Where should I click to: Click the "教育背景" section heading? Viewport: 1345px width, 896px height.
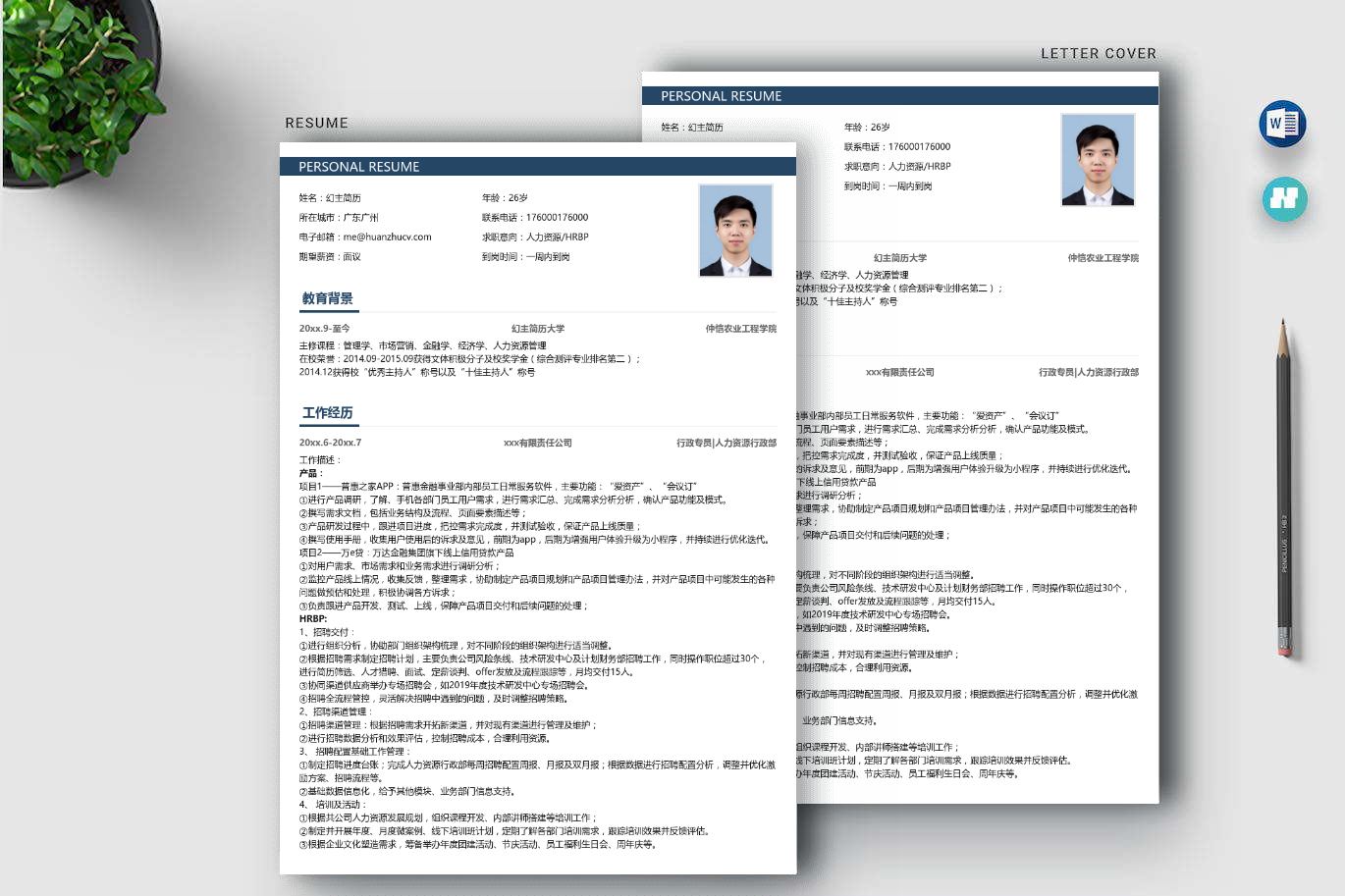click(328, 298)
